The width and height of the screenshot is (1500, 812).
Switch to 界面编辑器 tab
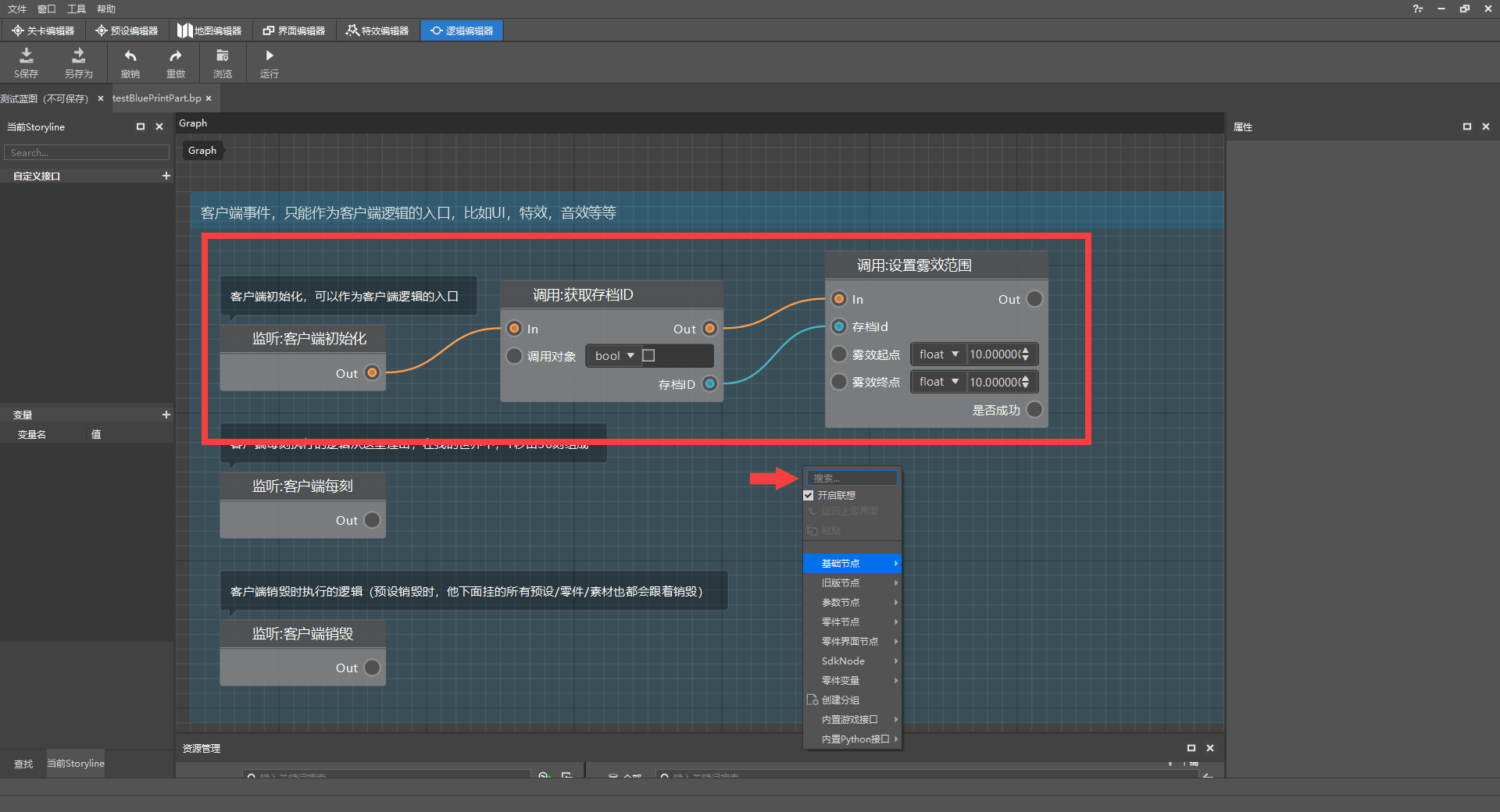[x=294, y=30]
